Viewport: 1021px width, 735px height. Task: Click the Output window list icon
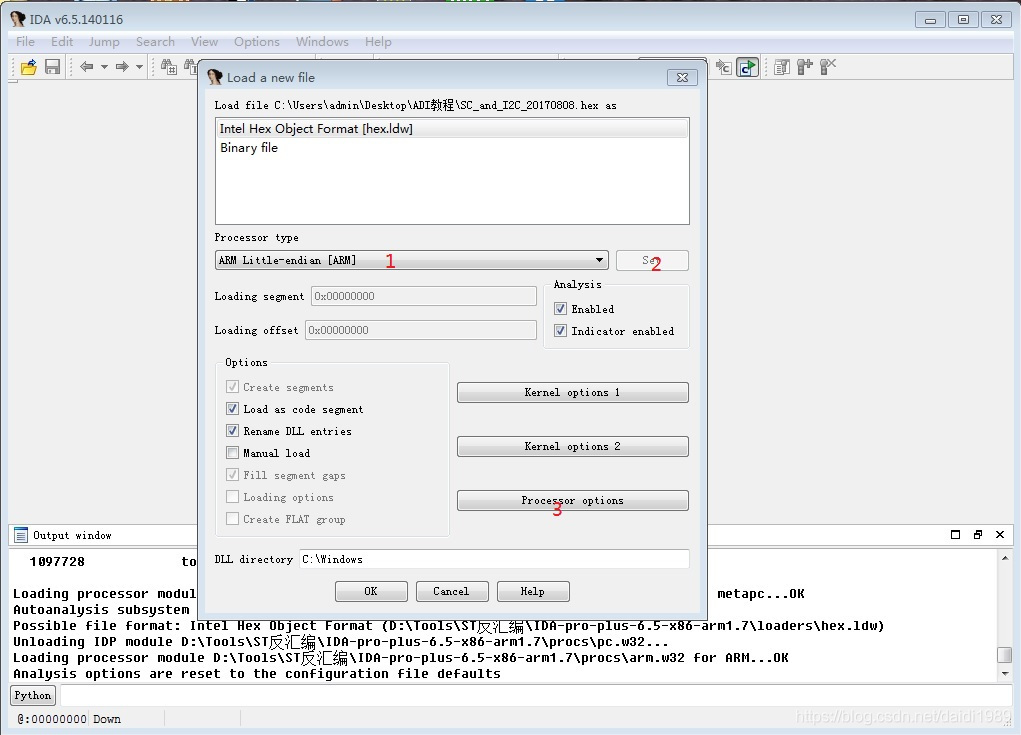[21, 534]
